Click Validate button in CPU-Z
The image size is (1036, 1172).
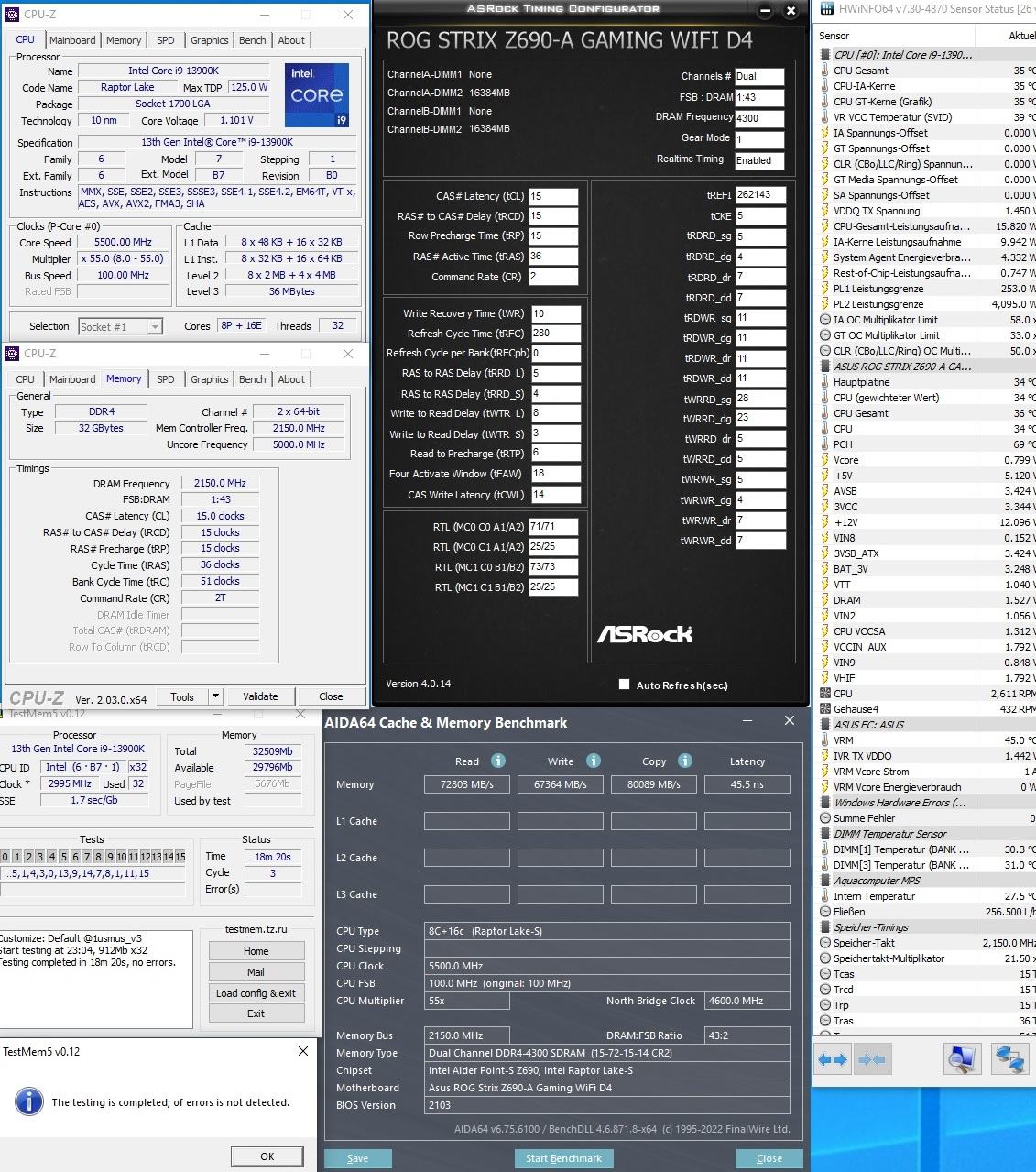(x=260, y=696)
